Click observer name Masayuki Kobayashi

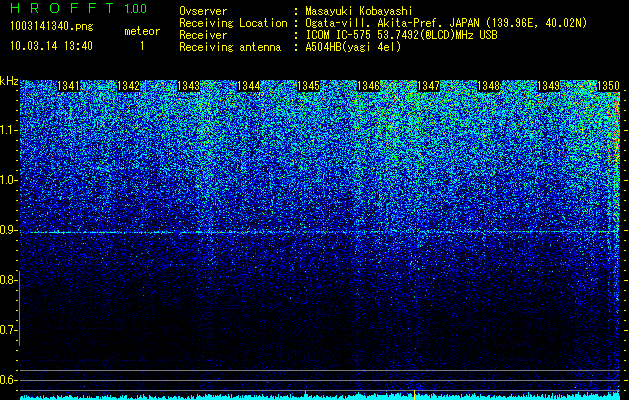pos(359,11)
